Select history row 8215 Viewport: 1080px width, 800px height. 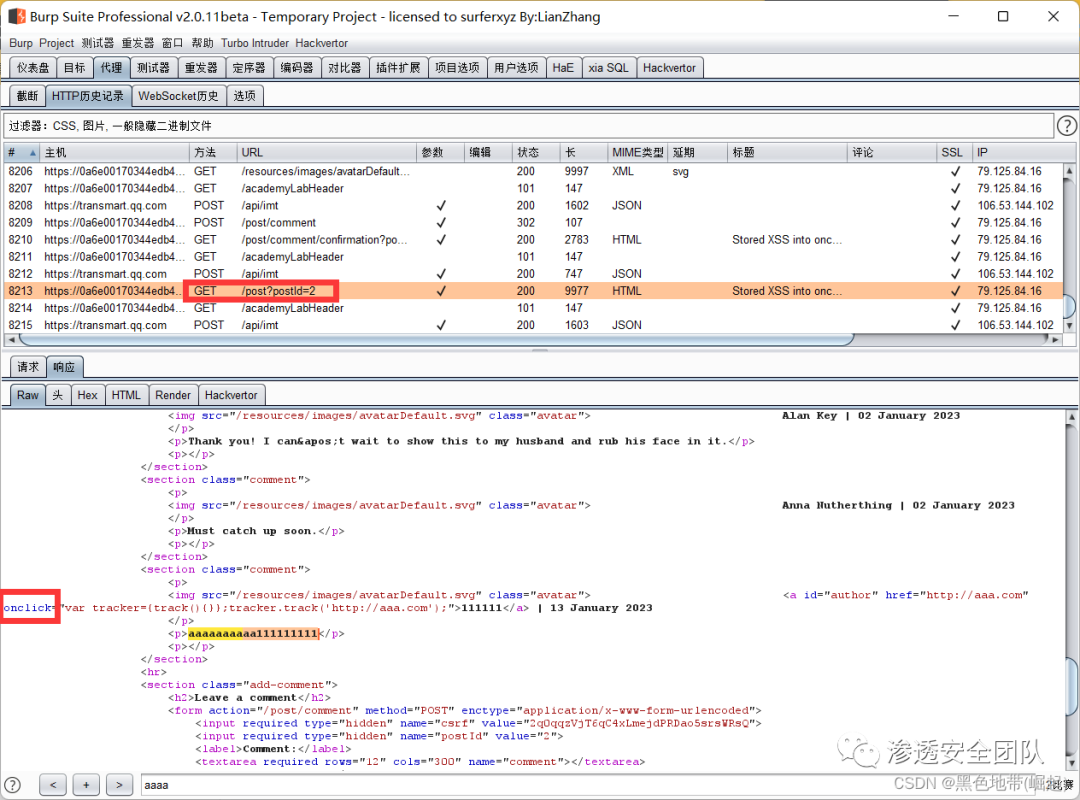click(x=534, y=325)
